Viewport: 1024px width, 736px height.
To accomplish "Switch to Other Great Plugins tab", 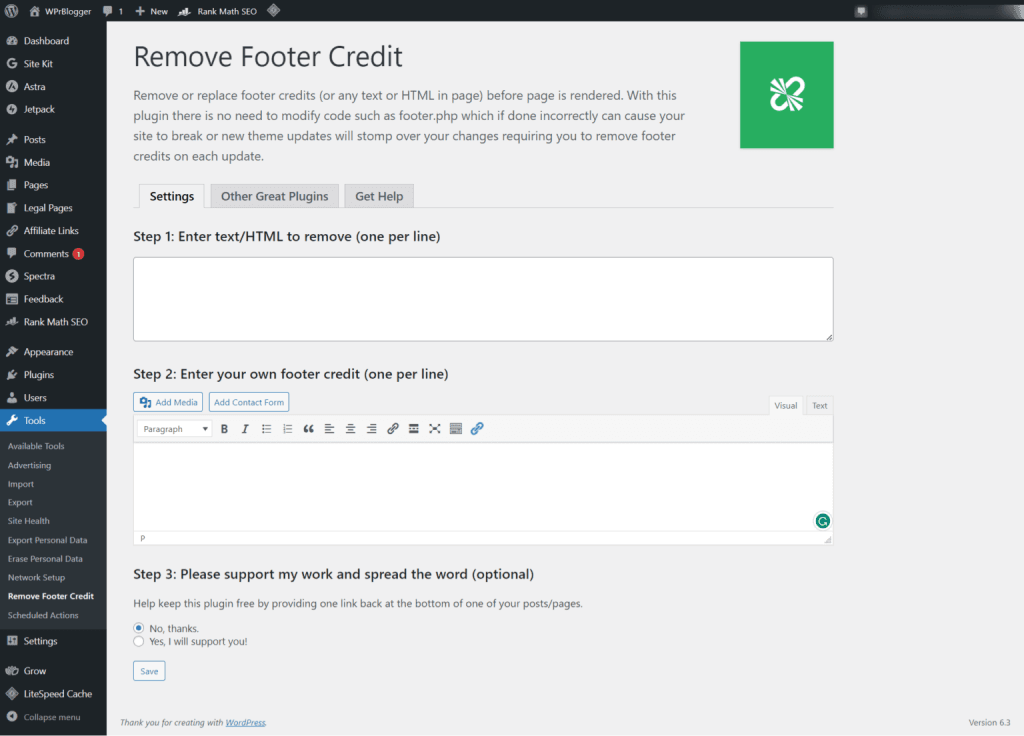I will 274,196.
